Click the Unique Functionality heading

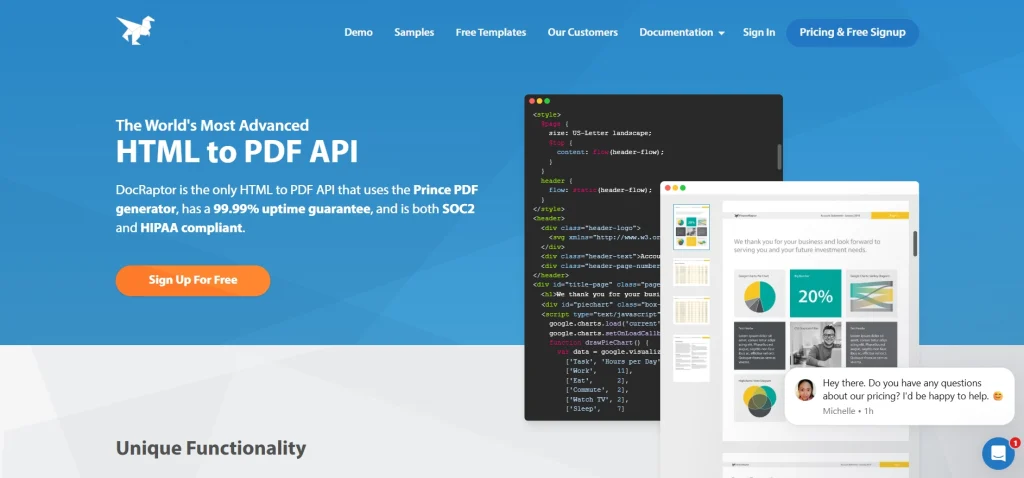211,448
